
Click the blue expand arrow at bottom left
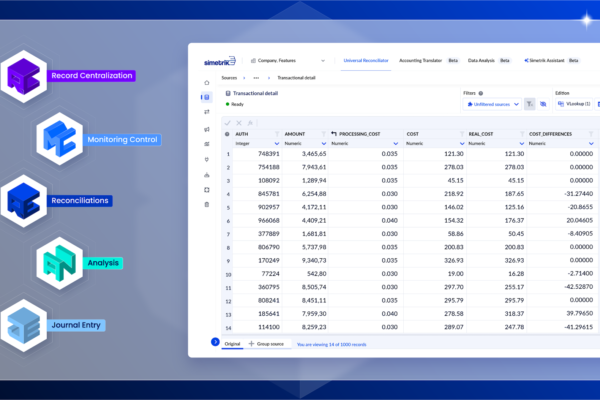214,342
